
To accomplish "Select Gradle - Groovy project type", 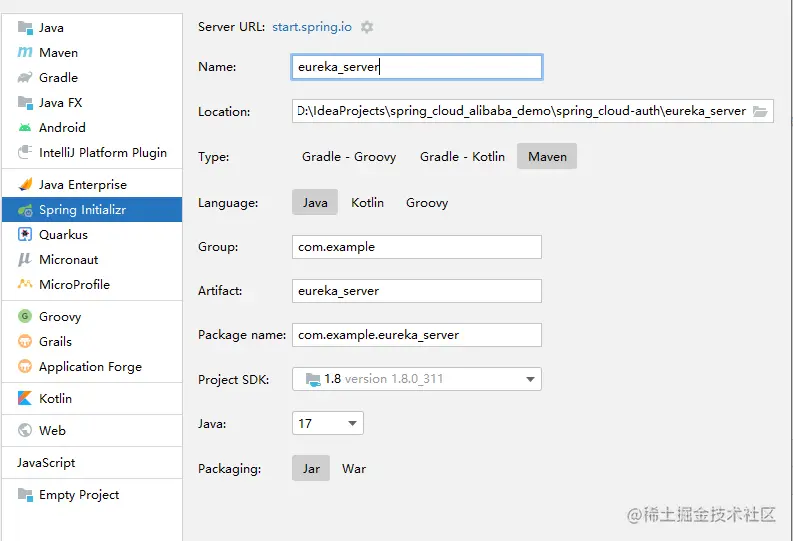I will (349, 157).
